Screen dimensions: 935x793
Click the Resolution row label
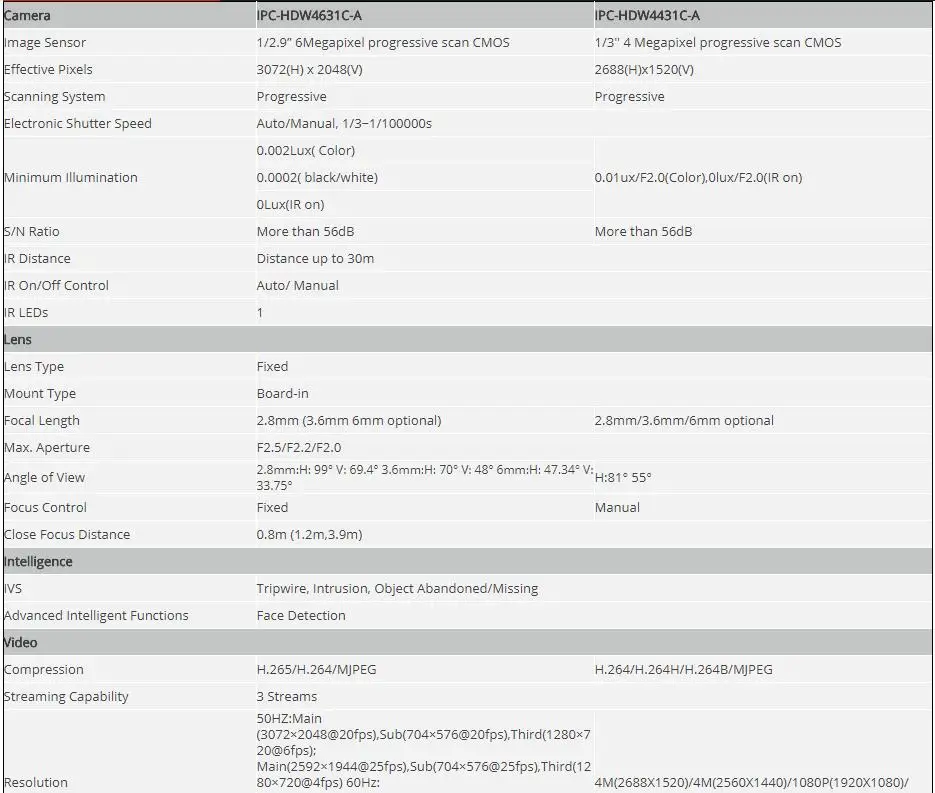point(36,782)
